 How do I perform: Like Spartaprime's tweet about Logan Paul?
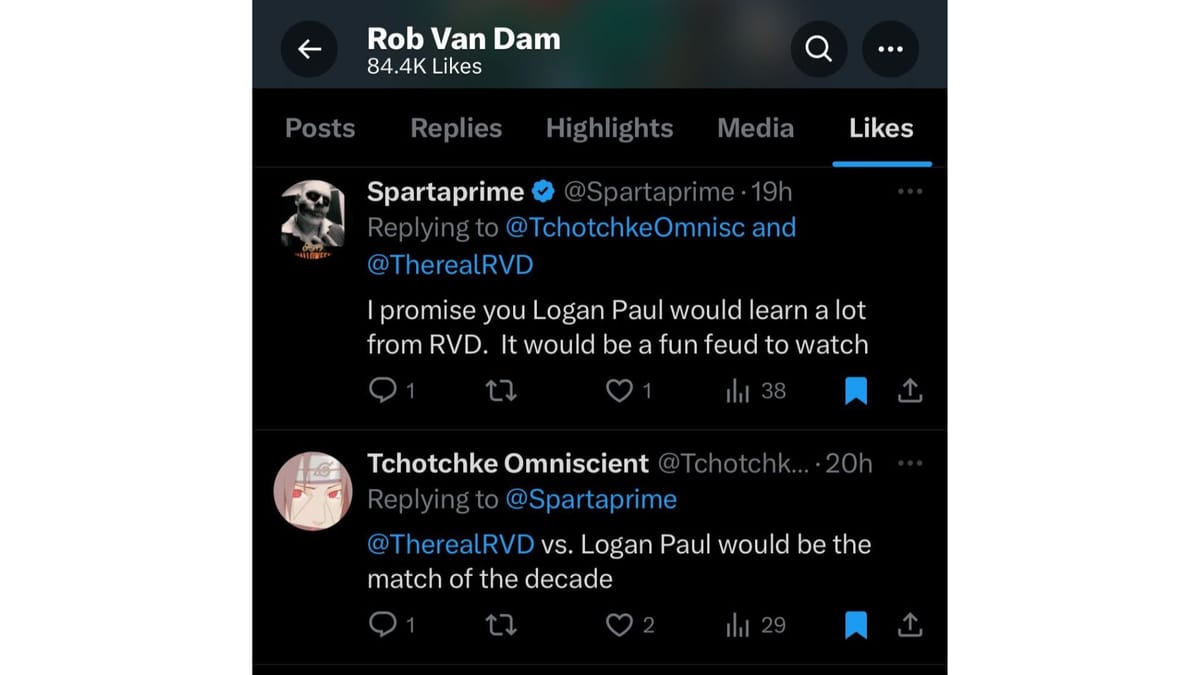[x=617, y=390]
